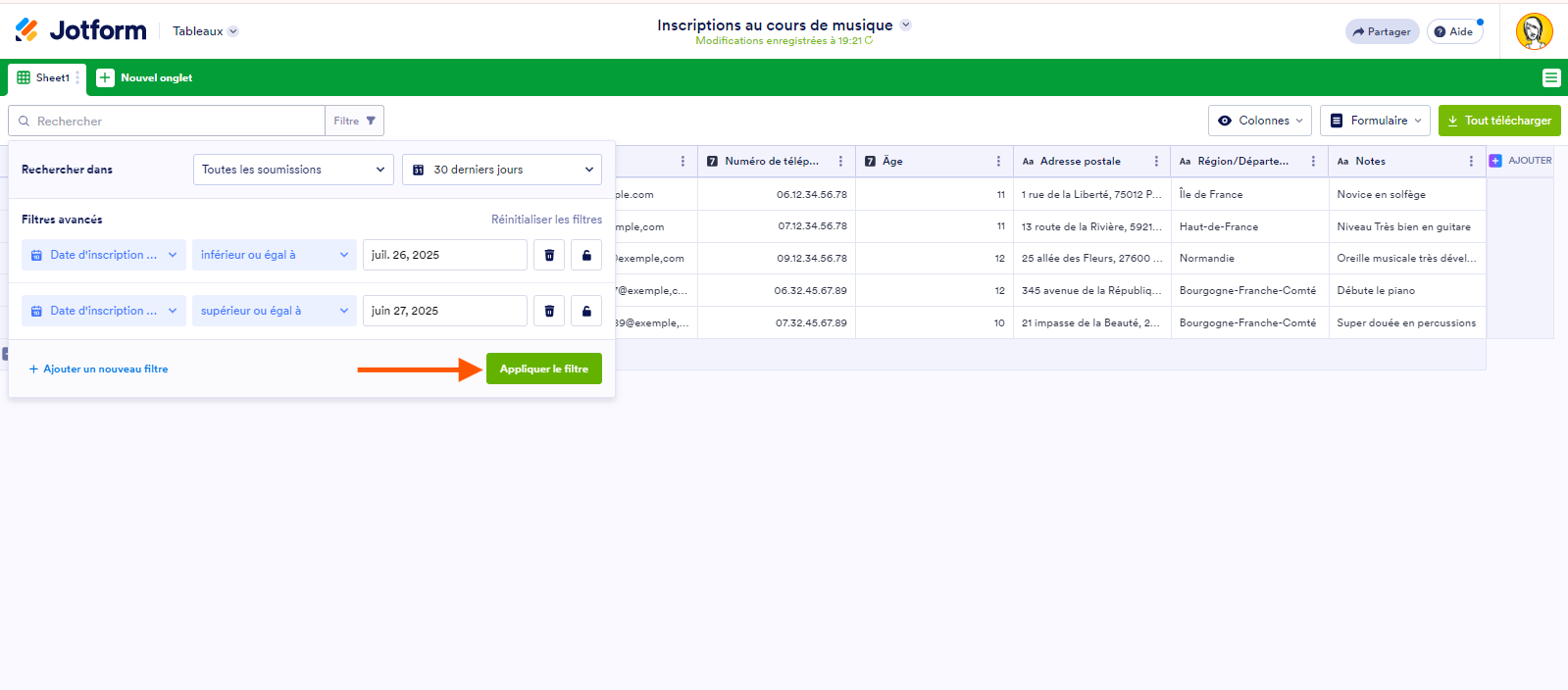Open options menu of the column left of Numéro de téléphone
This screenshot has width=1568, height=690.
coord(683,162)
